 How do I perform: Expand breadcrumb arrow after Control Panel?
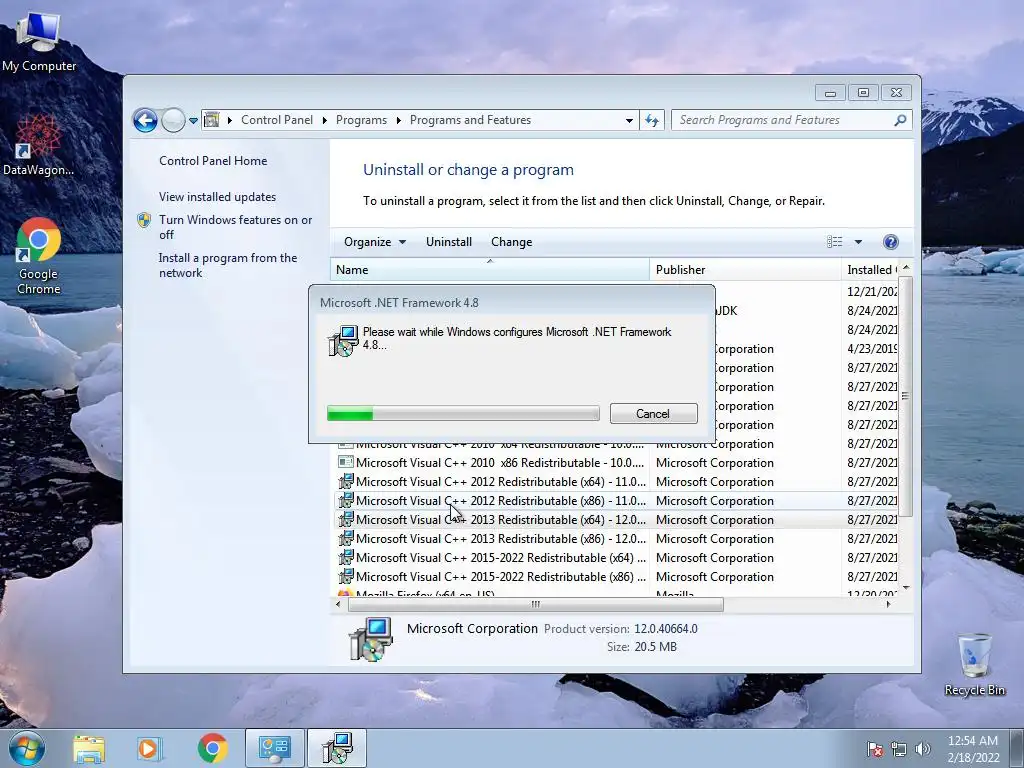tap(325, 120)
